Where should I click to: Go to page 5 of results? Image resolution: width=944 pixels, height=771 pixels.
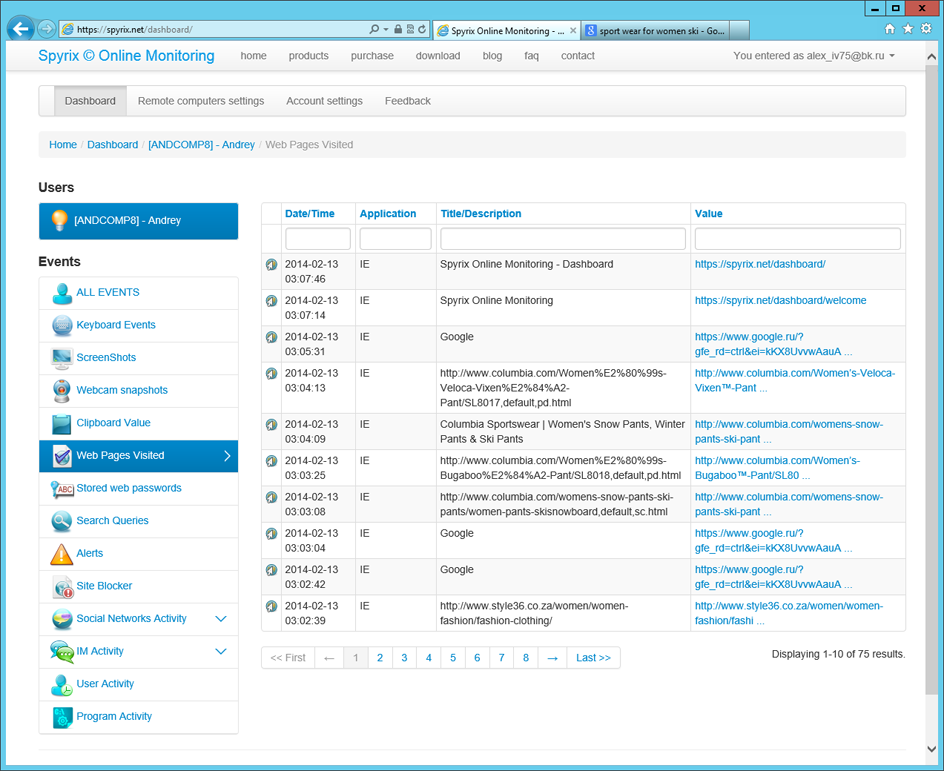453,658
